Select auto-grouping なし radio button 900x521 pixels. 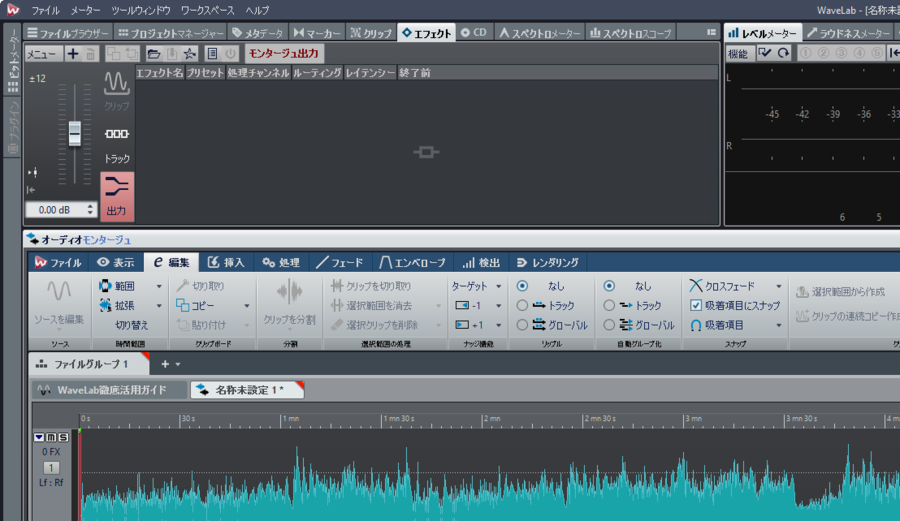pyautogui.click(x=609, y=286)
